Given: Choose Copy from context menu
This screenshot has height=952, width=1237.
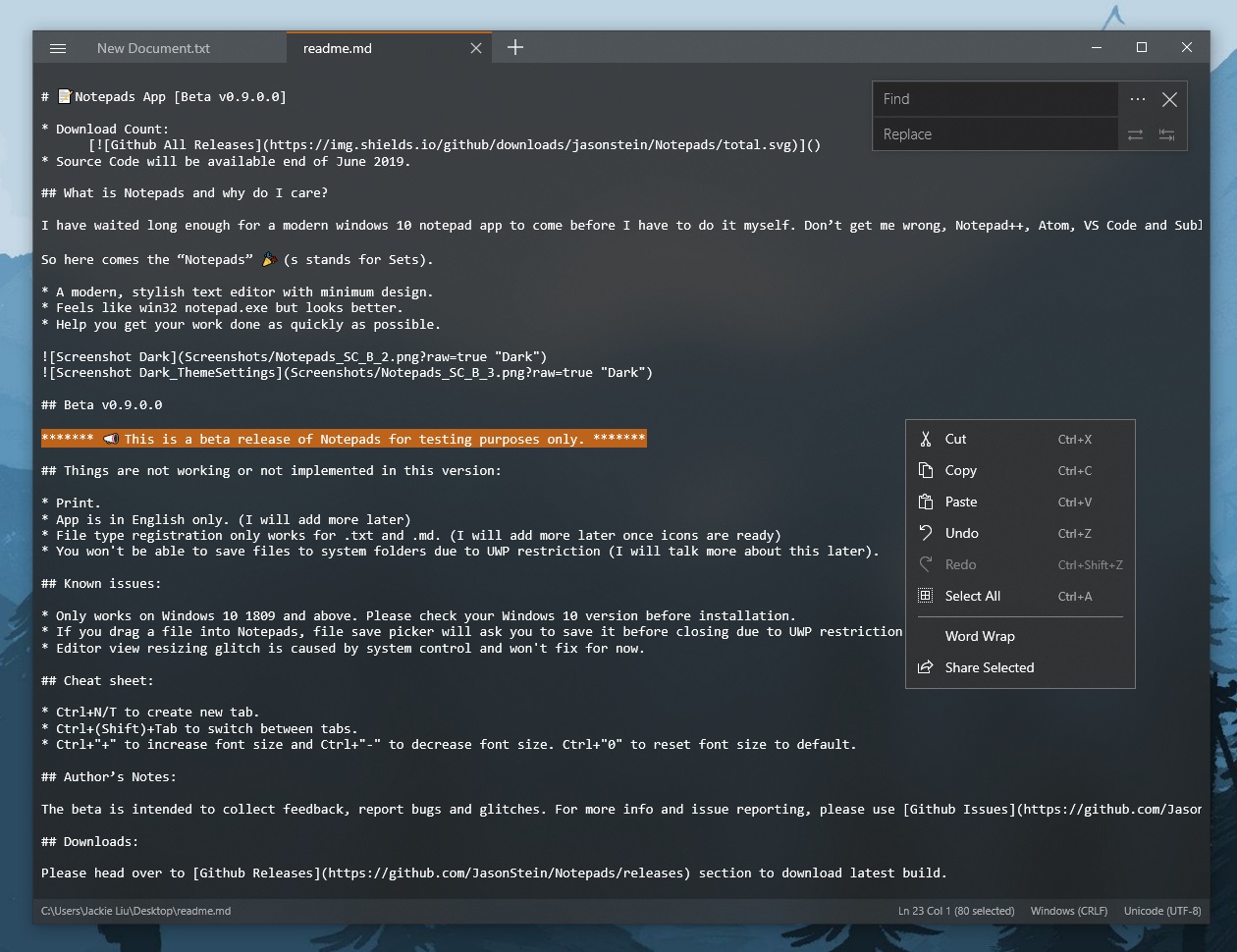Looking at the screenshot, I should tap(1020, 470).
